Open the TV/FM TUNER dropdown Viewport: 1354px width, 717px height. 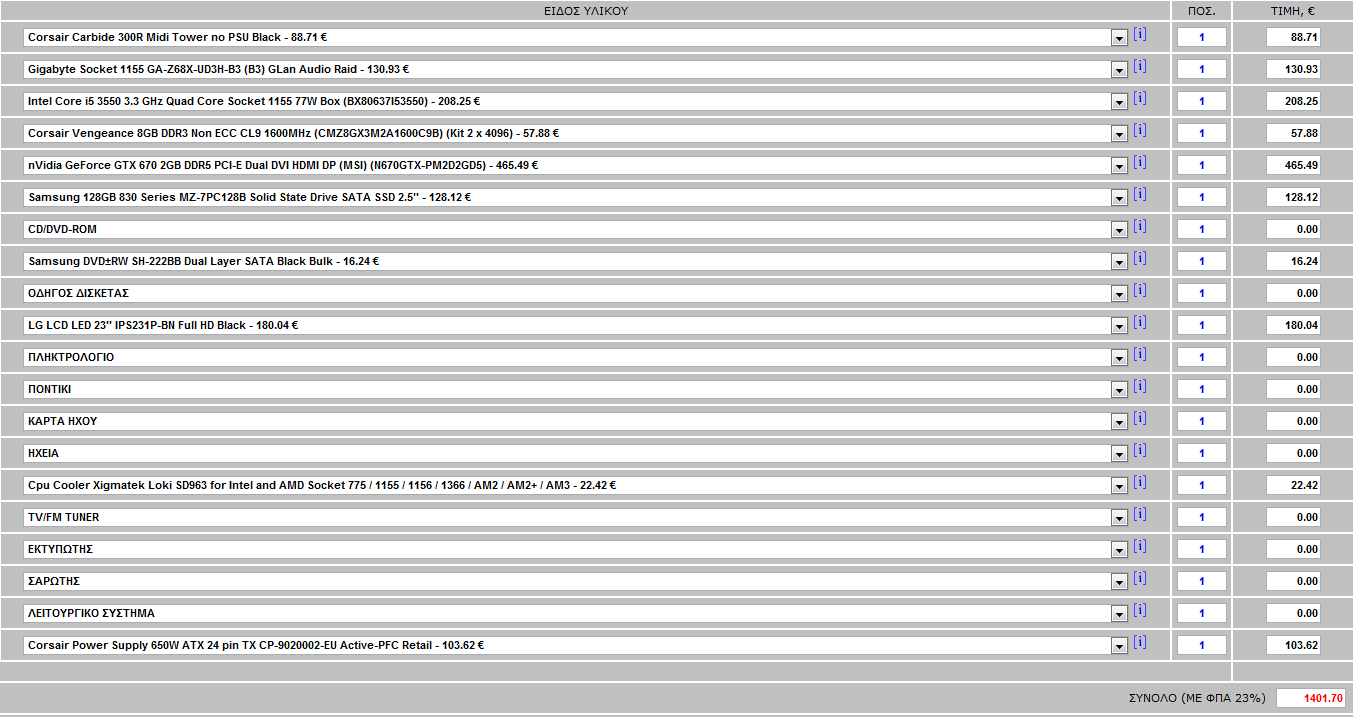click(1119, 518)
